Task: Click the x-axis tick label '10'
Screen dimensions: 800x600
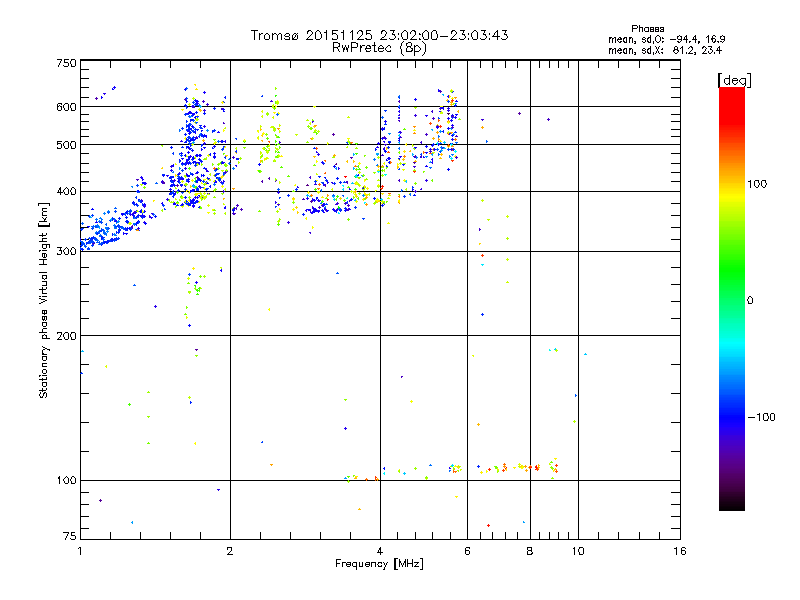Action: (x=578, y=551)
